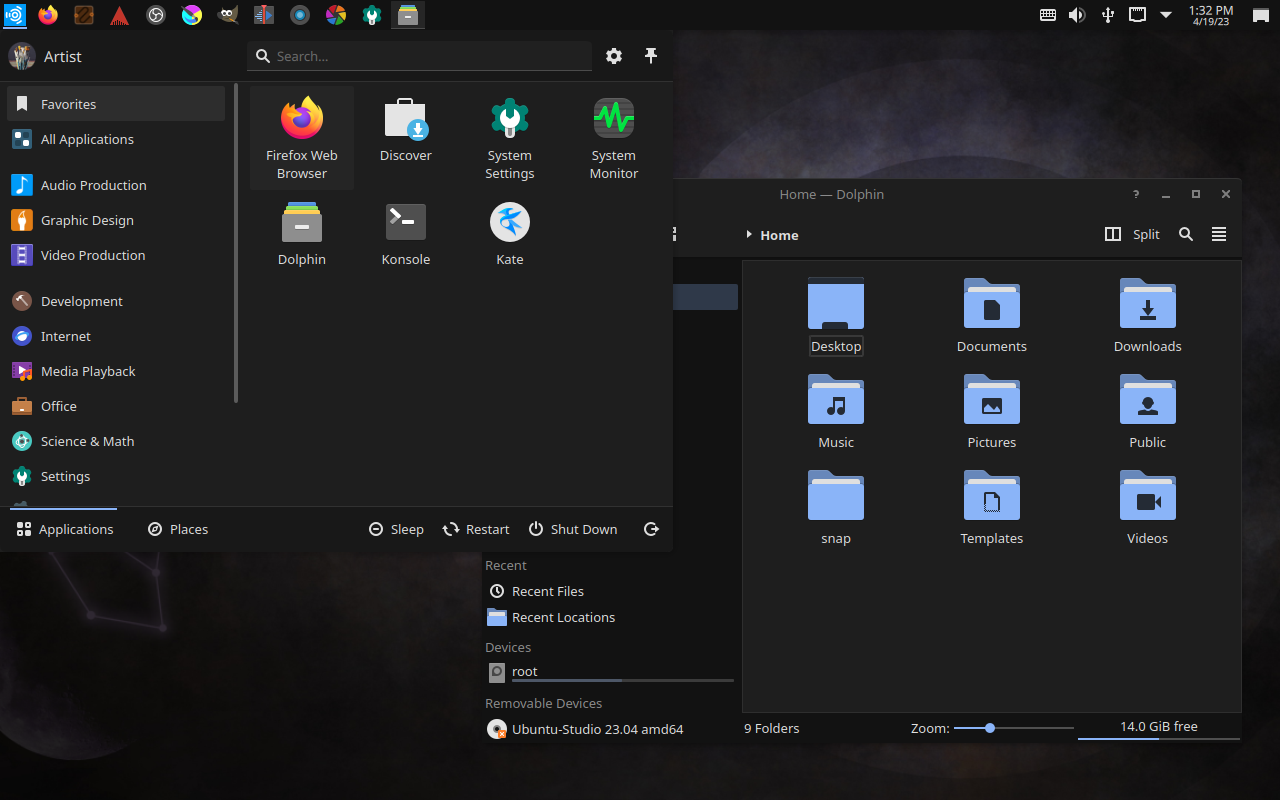Launch Firefox Web Browser from favorites
This screenshot has width=1280, height=800.
coord(301,138)
